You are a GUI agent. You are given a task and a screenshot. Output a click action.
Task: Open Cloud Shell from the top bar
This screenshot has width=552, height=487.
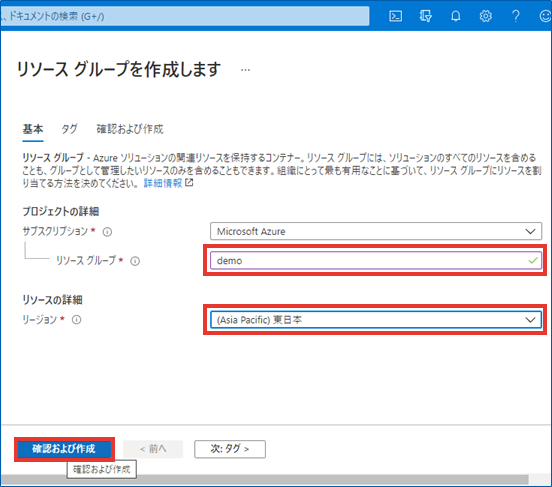click(x=395, y=16)
